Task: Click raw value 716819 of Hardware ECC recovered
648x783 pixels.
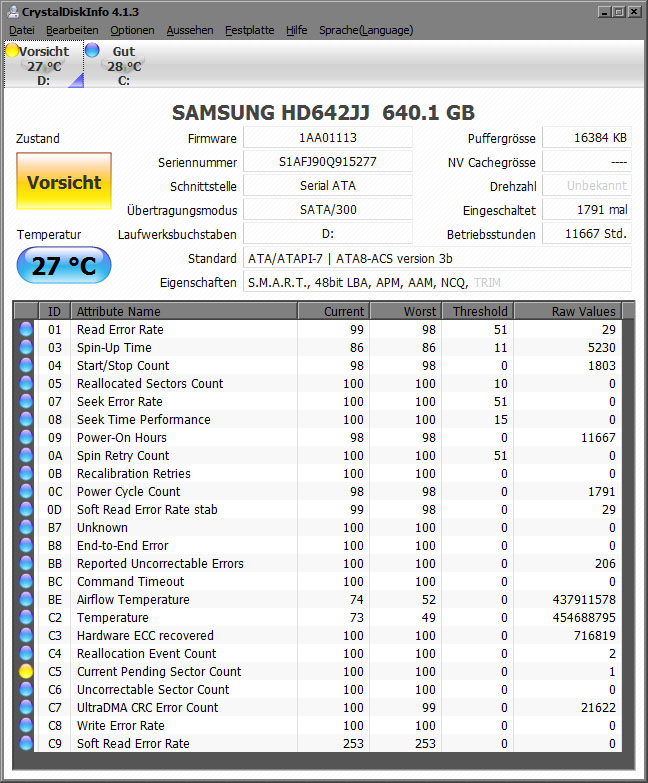Action: (x=595, y=636)
